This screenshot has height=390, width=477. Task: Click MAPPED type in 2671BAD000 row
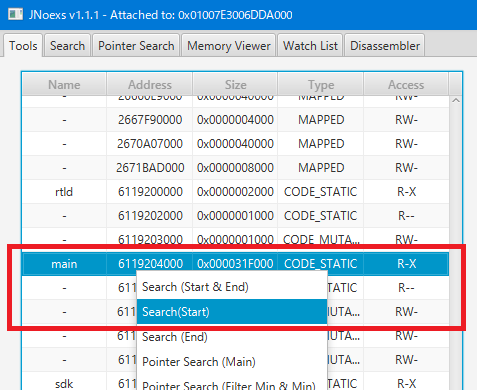(x=321, y=168)
